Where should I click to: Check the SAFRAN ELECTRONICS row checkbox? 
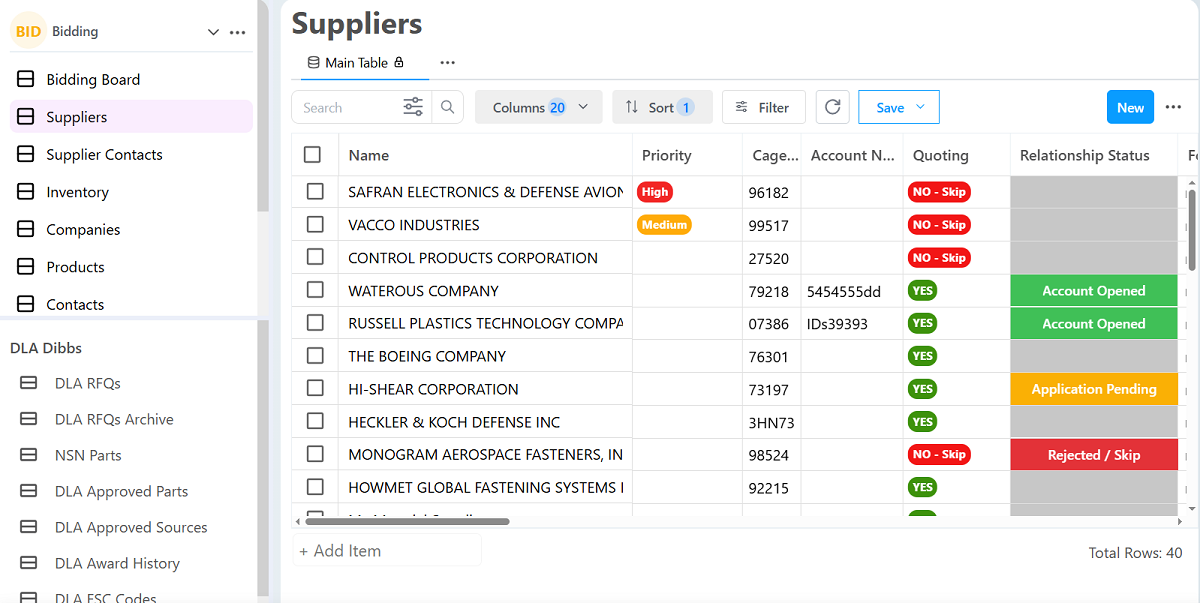pyautogui.click(x=315, y=191)
